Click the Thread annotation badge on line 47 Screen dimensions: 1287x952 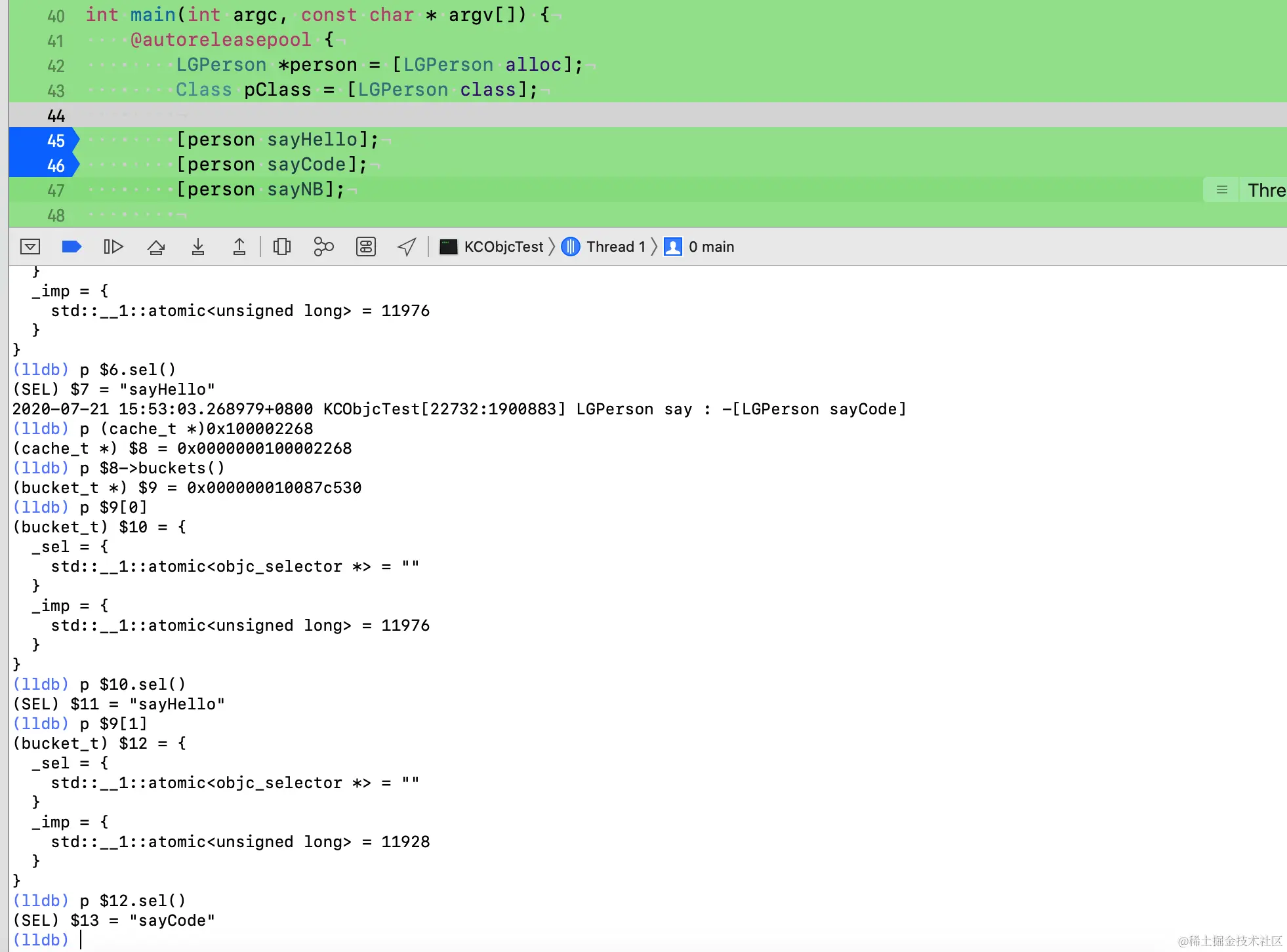pyautogui.click(x=1265, y=190)
